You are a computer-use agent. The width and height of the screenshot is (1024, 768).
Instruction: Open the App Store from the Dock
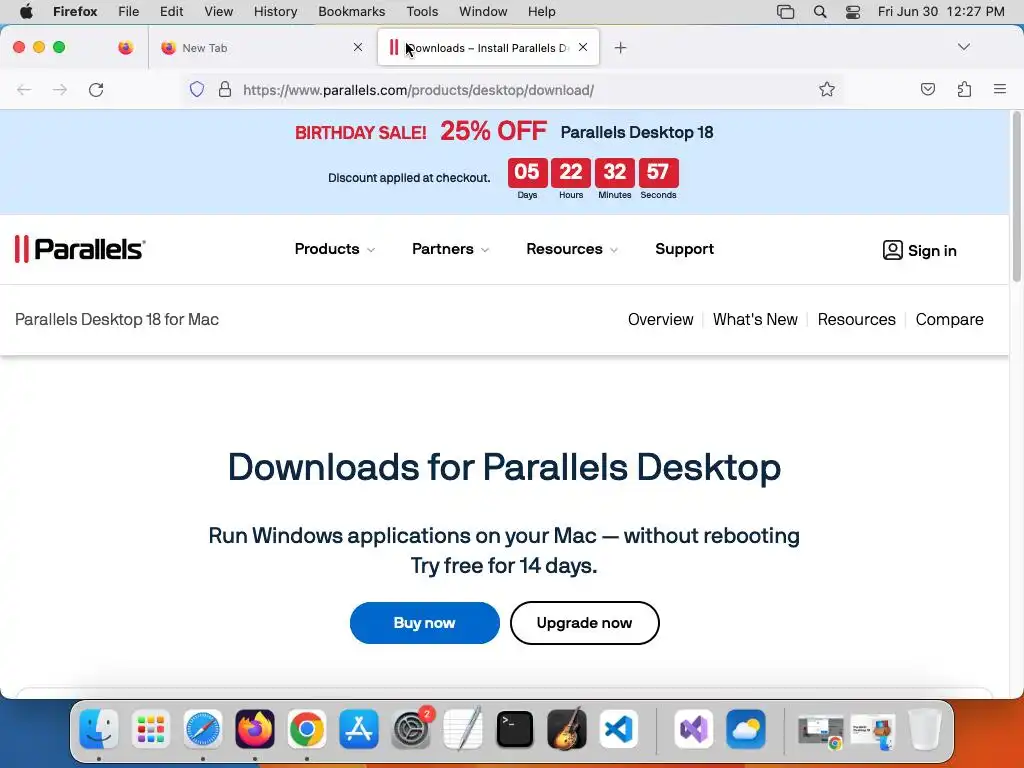[359, 729]
